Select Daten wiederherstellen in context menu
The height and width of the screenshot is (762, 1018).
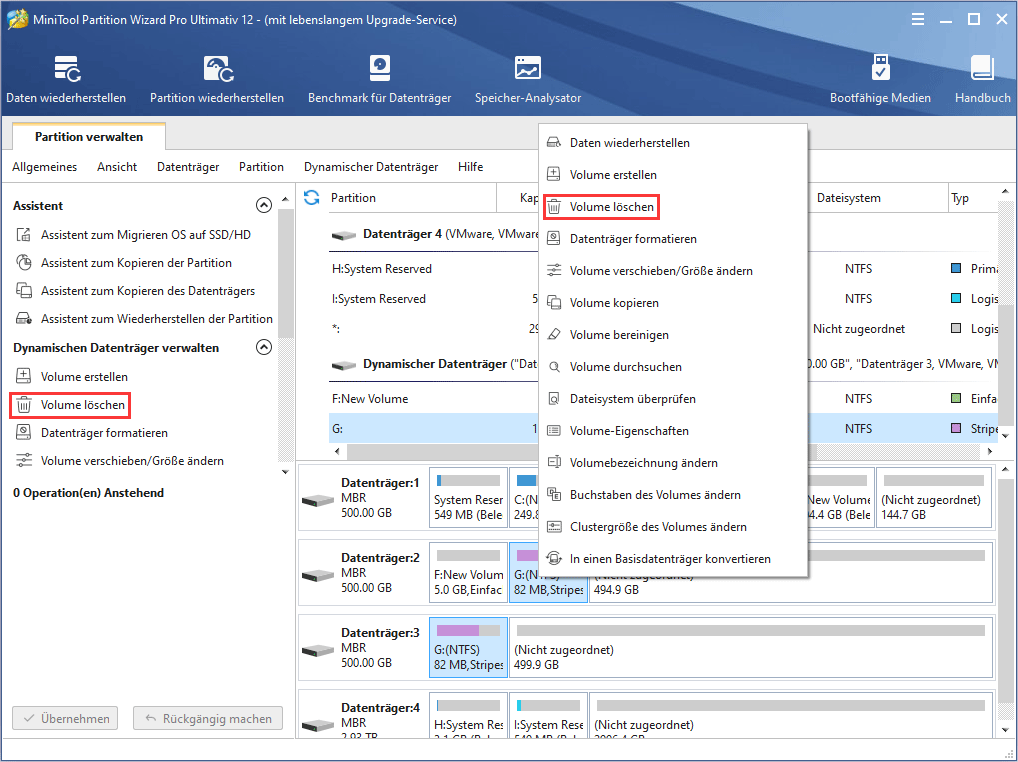pos(673,143)
